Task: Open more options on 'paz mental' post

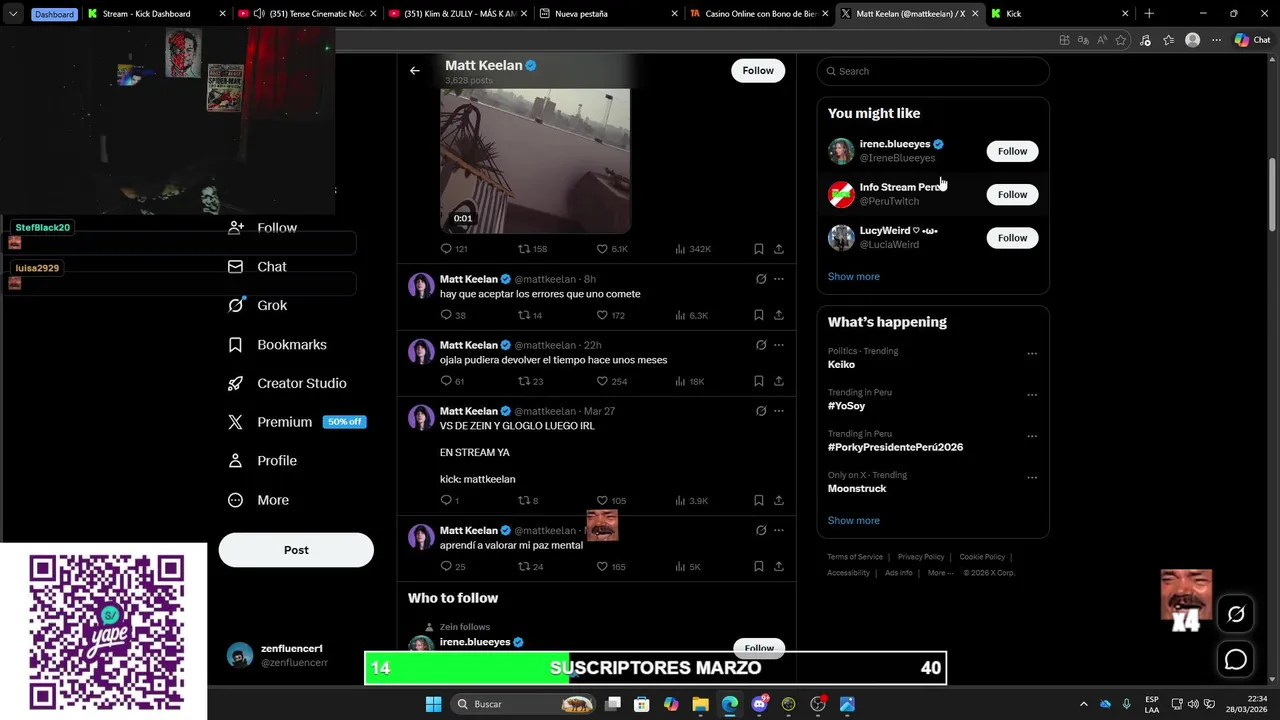Action: coord(779,530)
